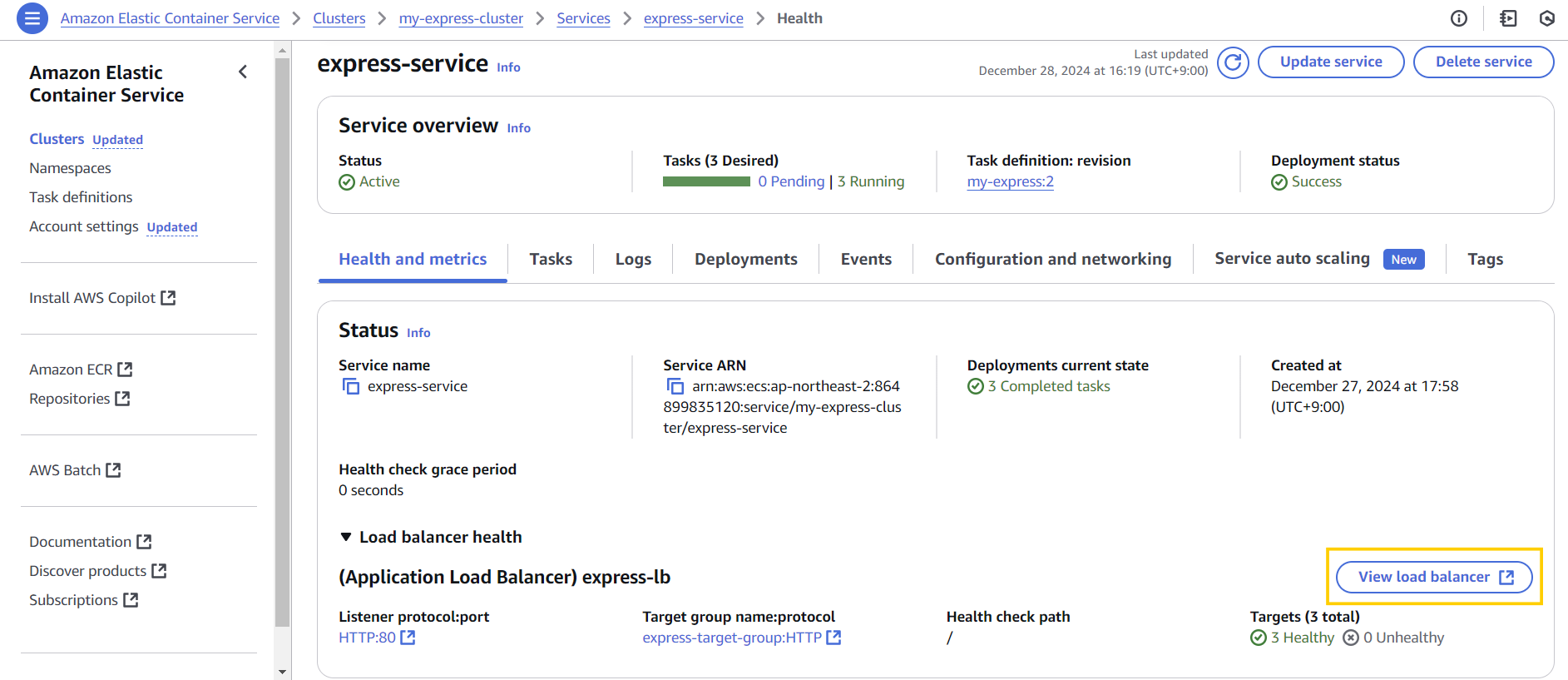Click external-link icon beside Discover products
The width and height of the screenshot is (1568, 680).
pos(159,571)
